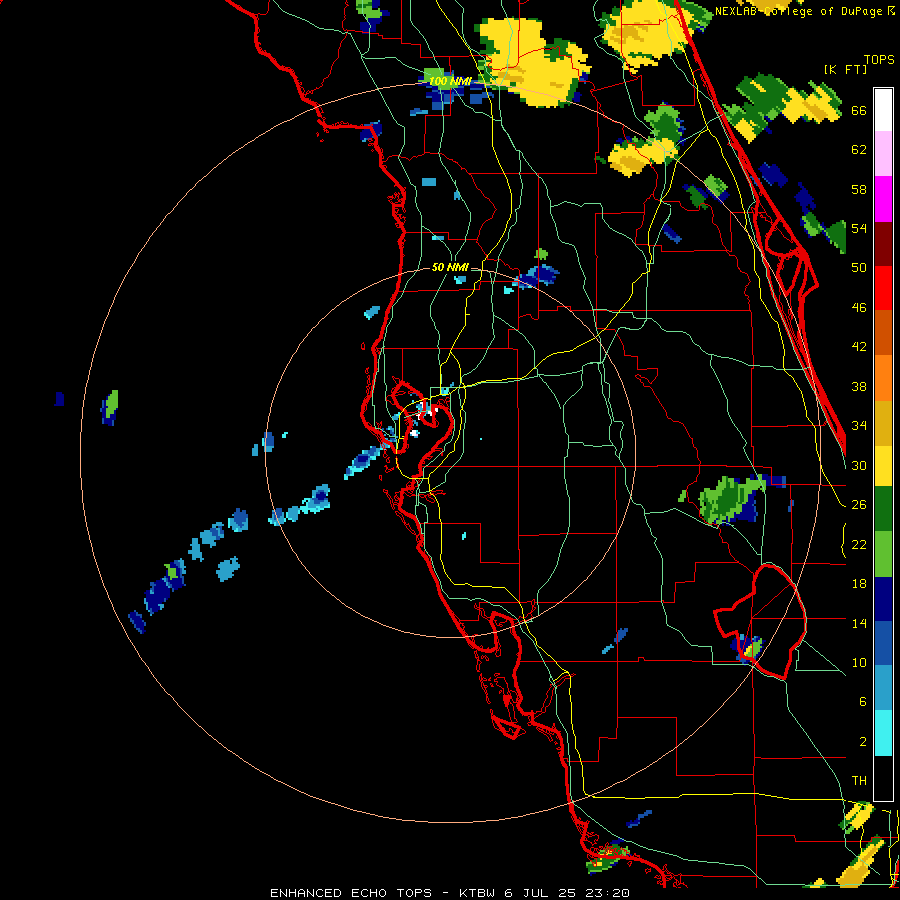Click the NEXLAB College of DuPage credit
The image size is (900, 900).
800,11
